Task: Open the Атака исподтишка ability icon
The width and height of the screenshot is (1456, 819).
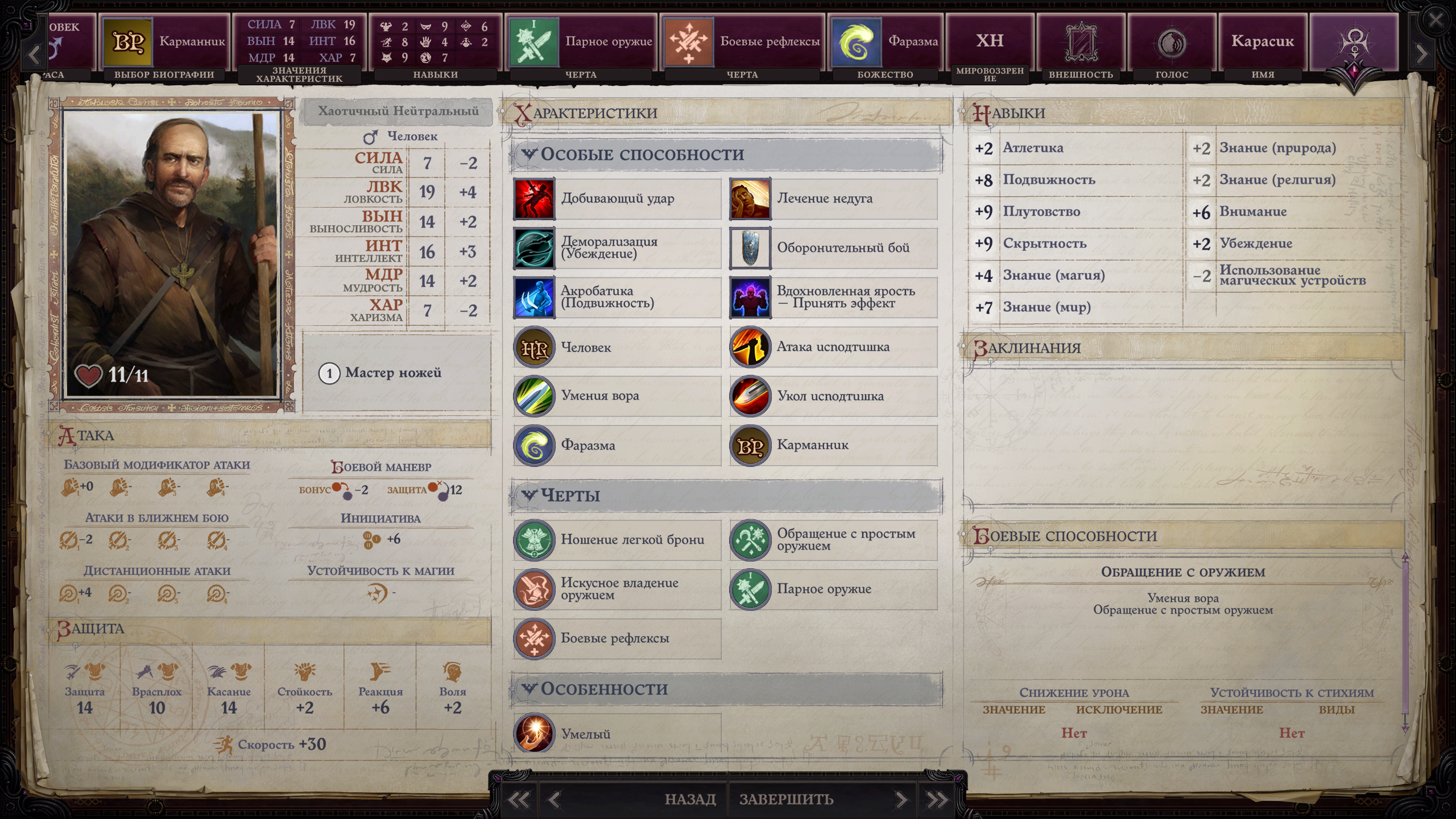Action: (750, 347)
